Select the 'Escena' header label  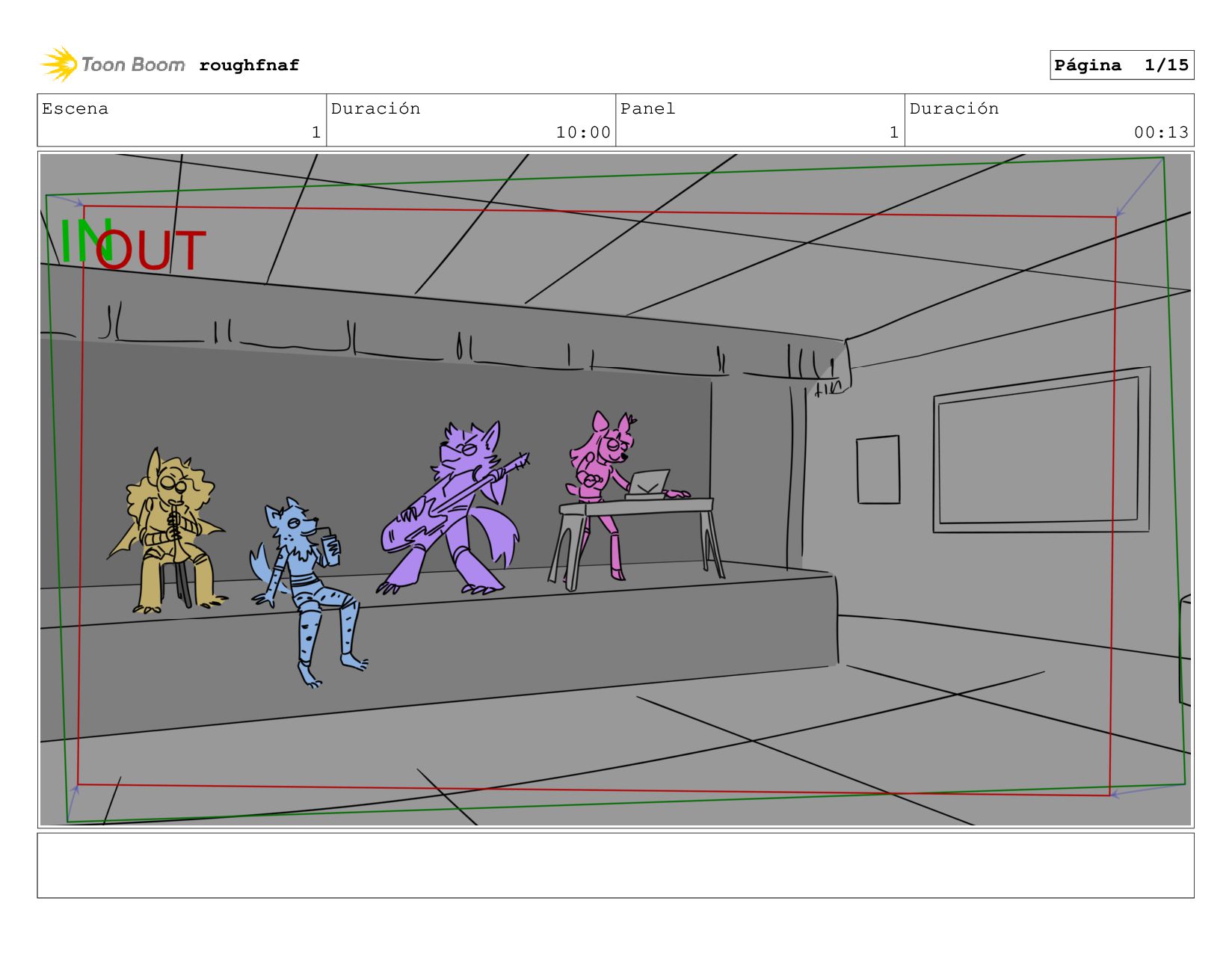coord(75,108)
